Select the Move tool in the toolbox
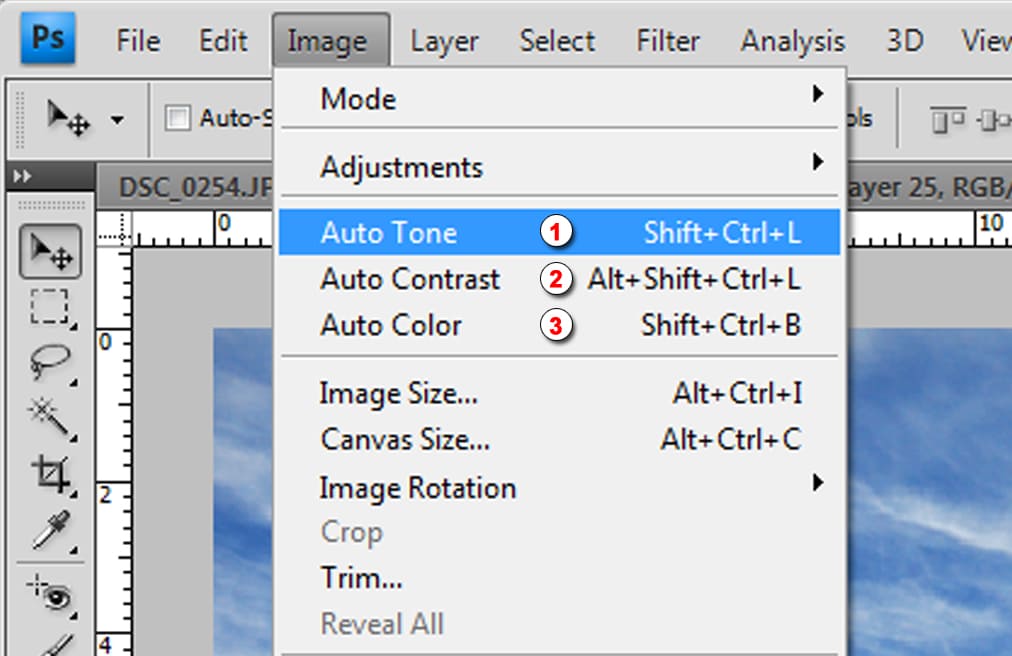Screen dimensions: 1012x656 point(50,251)
